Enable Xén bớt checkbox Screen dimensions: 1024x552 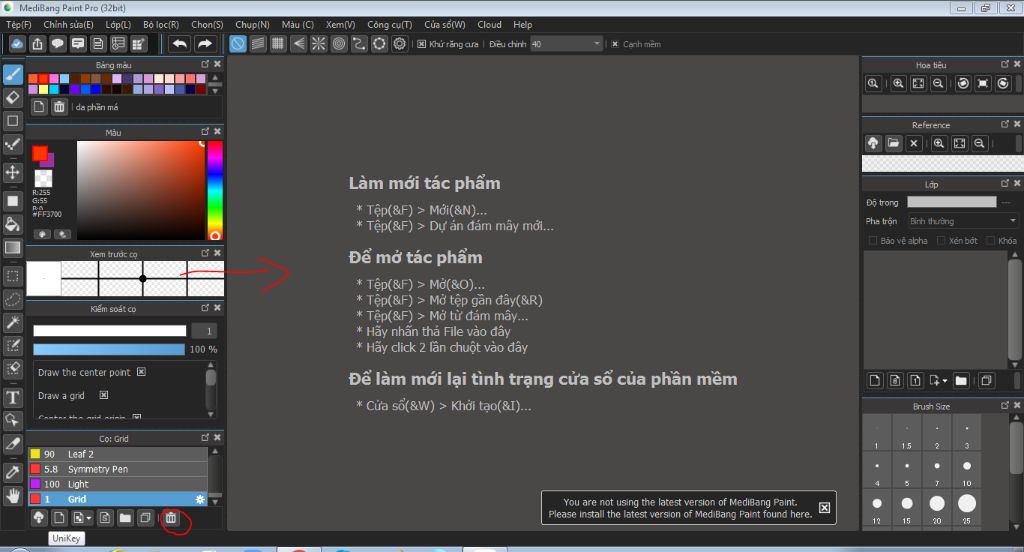coord(941,240)
